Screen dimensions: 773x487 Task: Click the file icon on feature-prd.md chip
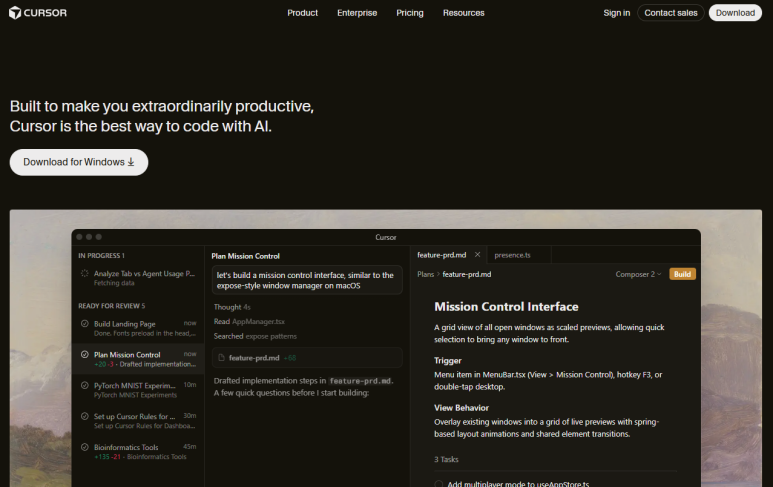[221, 358]
